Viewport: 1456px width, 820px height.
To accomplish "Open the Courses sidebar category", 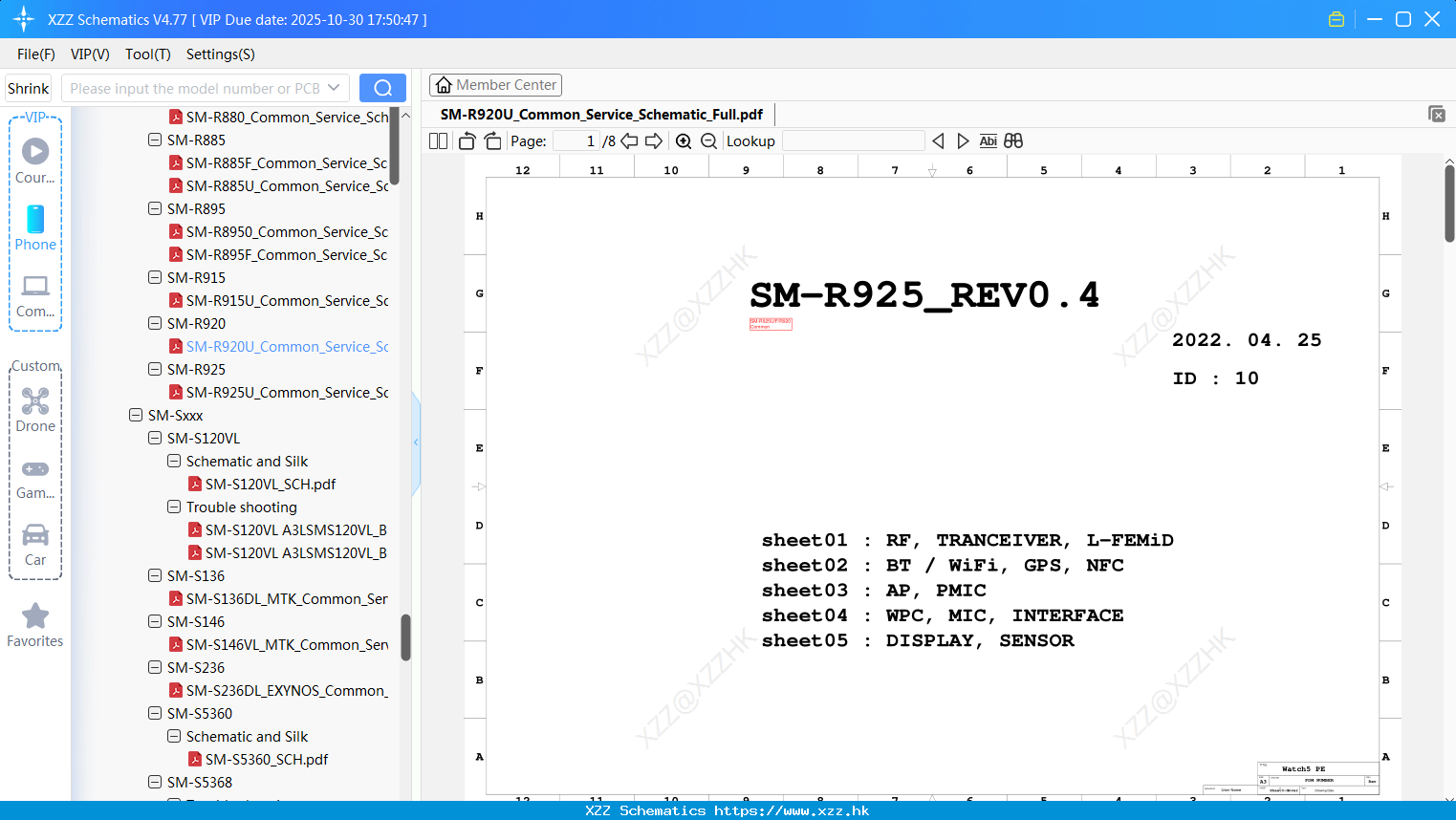I will (x=35, y=161).
